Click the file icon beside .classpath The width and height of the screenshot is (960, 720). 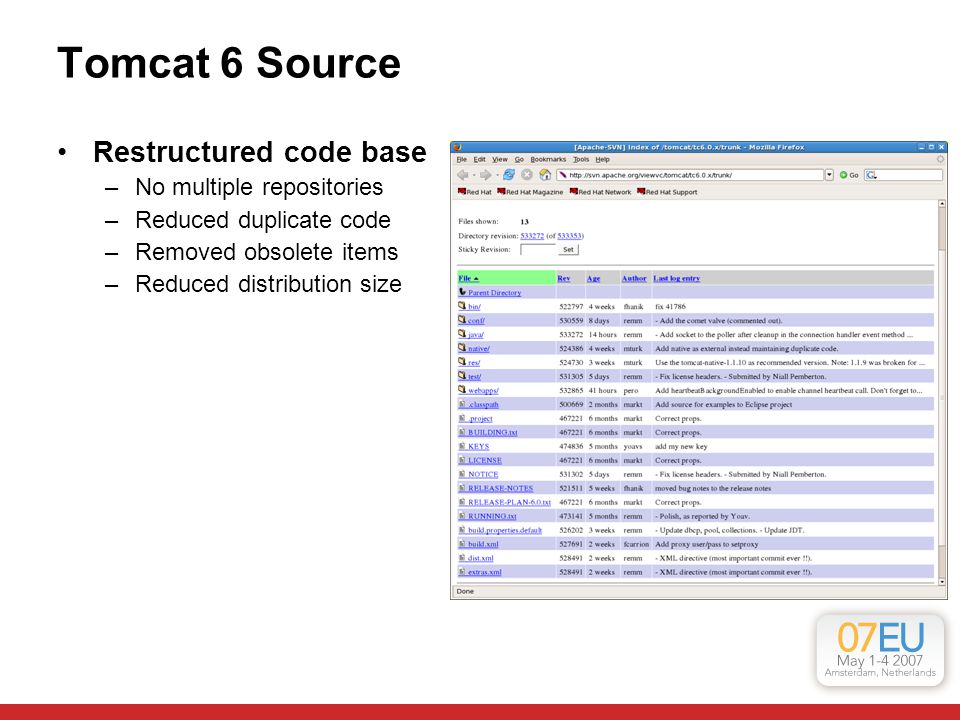pyautogui.click(x=462, y=404)
